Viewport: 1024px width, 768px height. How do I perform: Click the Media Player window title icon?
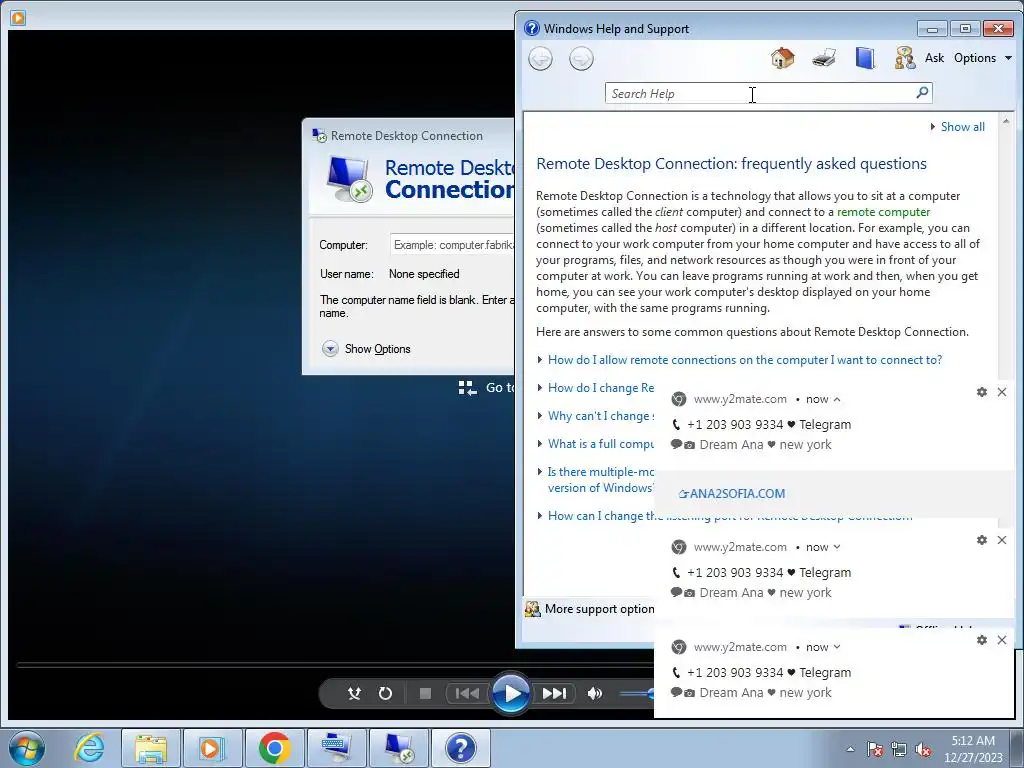pos(18,18)
